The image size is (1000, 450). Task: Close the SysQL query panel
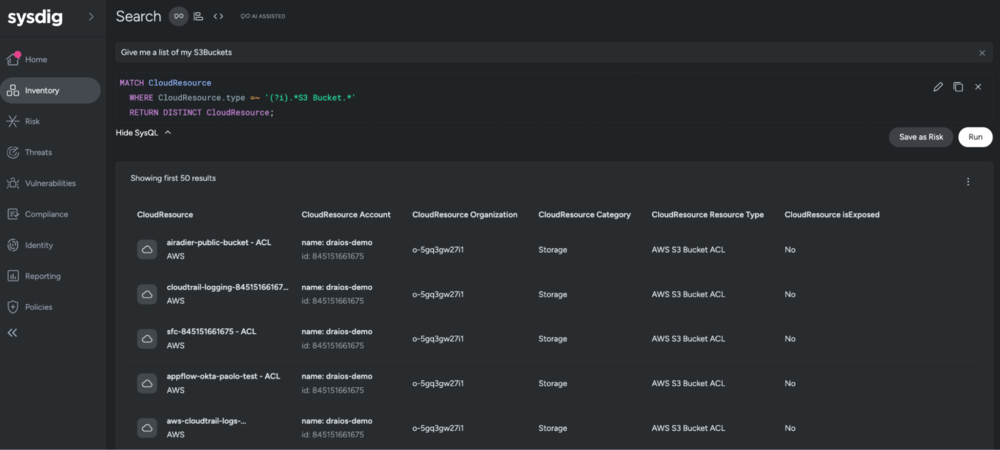coord(978,87)
